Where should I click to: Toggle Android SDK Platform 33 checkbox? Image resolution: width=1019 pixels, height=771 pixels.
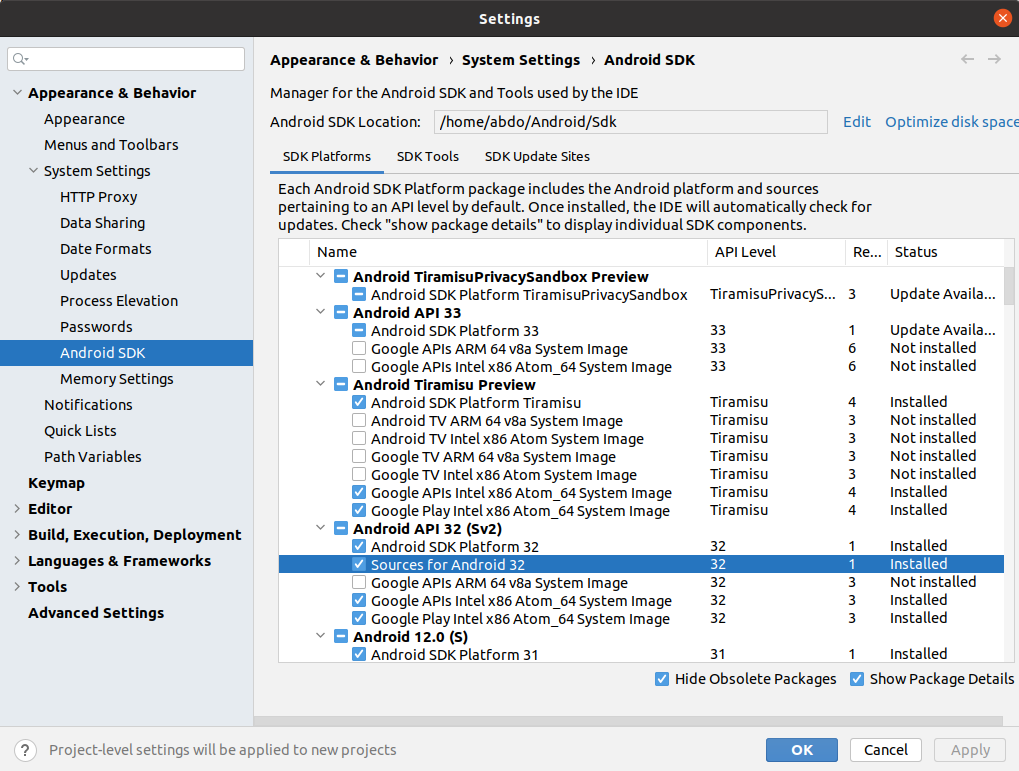pos(359,330)
